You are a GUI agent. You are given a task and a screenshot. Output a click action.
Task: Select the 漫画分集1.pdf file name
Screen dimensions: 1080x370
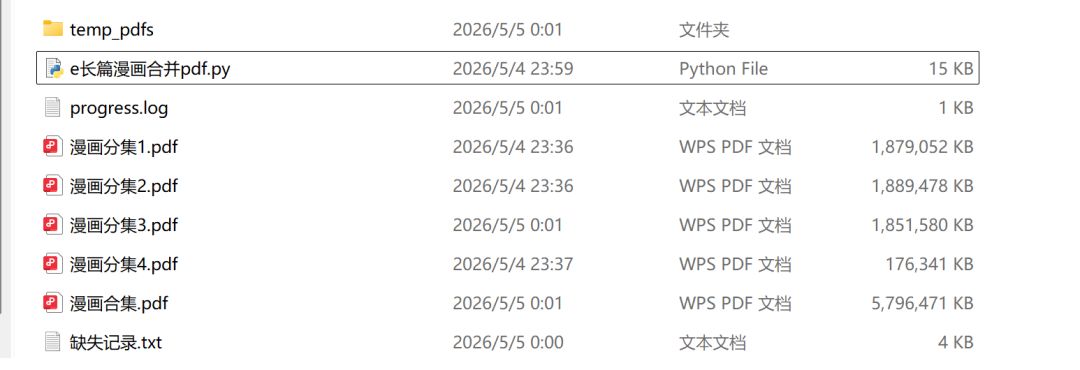(123, 147)
